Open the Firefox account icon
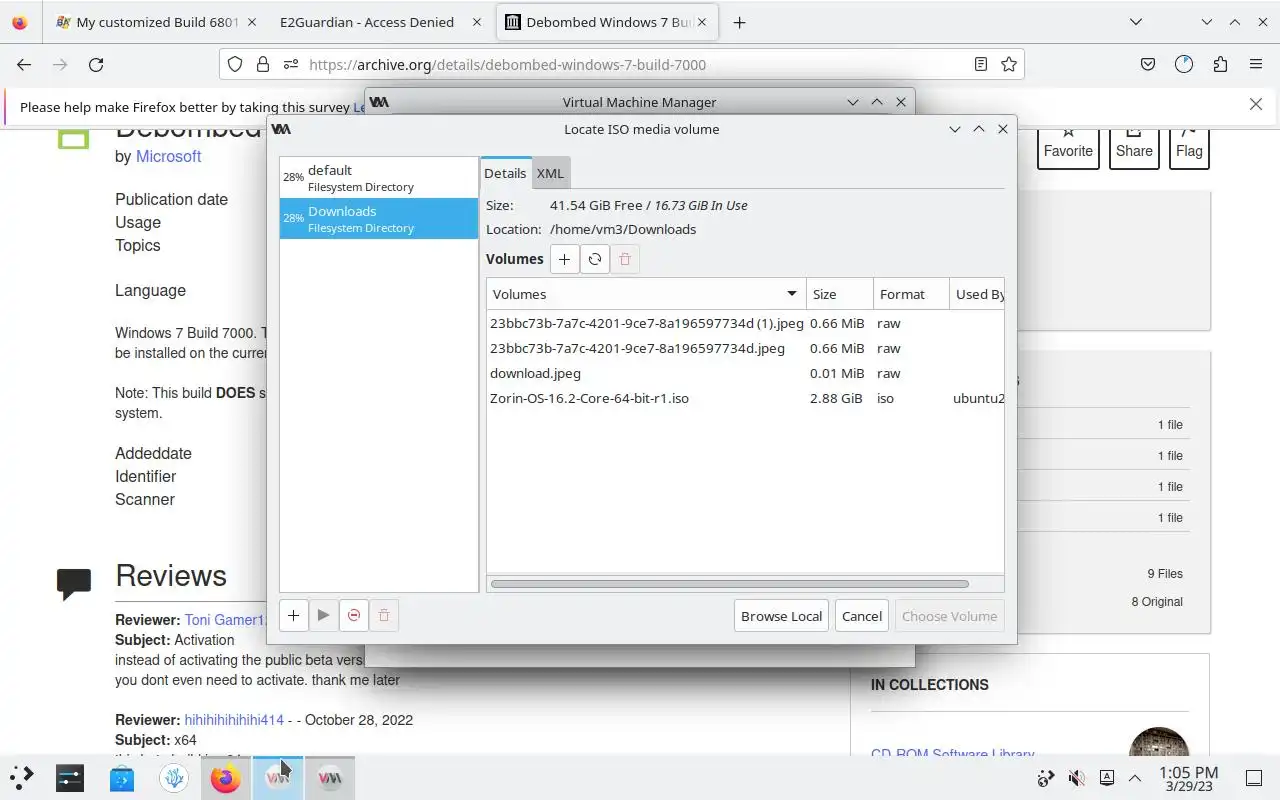 [x=1184, y=64]
